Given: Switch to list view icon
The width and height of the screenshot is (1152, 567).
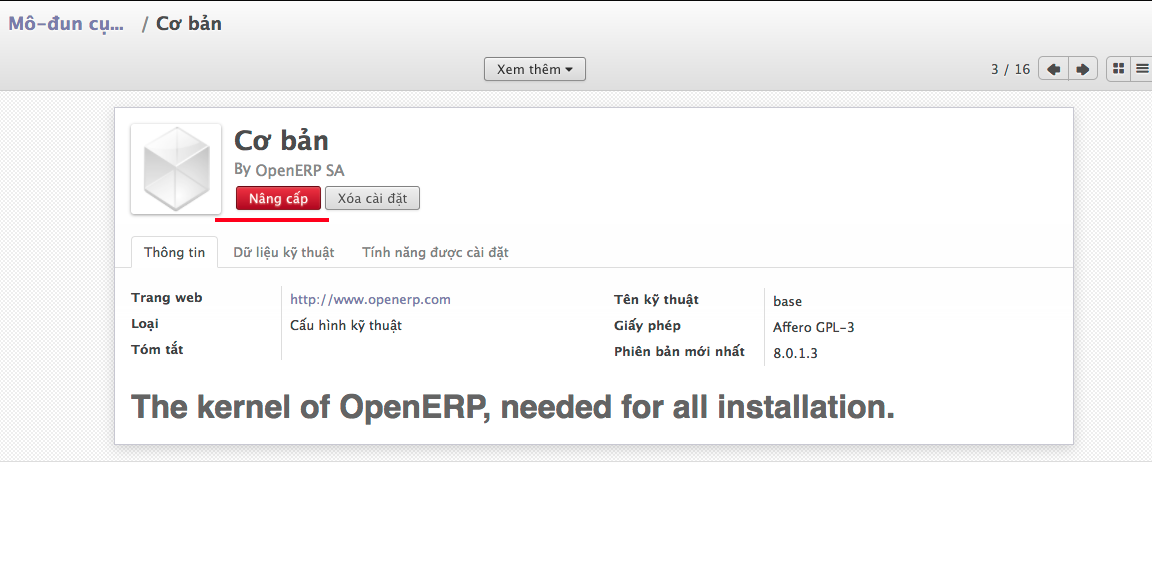Looking at the screenshot, I should 1142,69.
